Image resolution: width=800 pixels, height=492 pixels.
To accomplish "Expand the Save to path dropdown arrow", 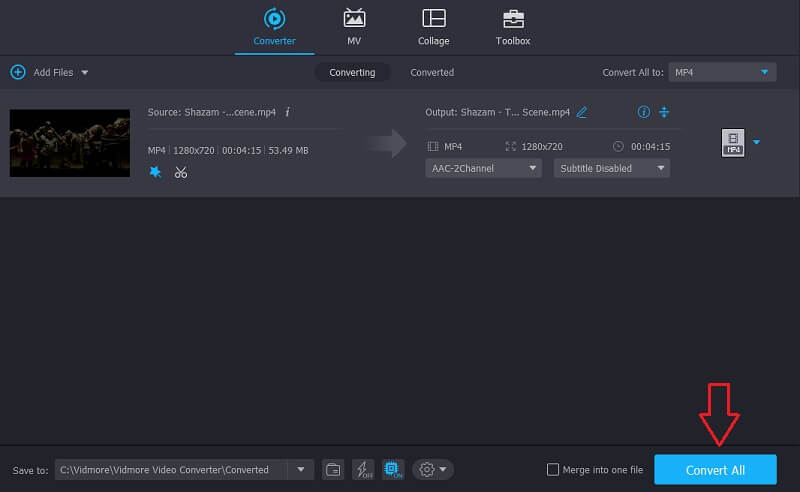I will (301, 469).
